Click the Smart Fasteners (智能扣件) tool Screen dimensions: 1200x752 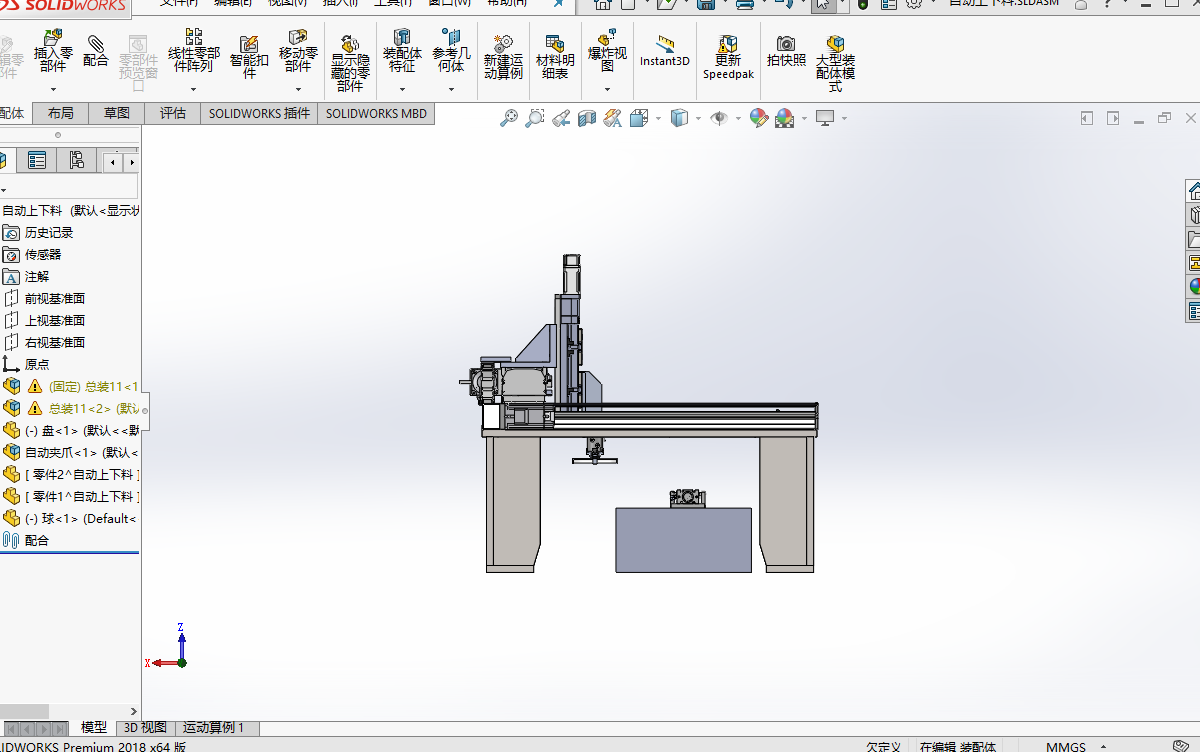pyautogui.click(x=249, y=55)
